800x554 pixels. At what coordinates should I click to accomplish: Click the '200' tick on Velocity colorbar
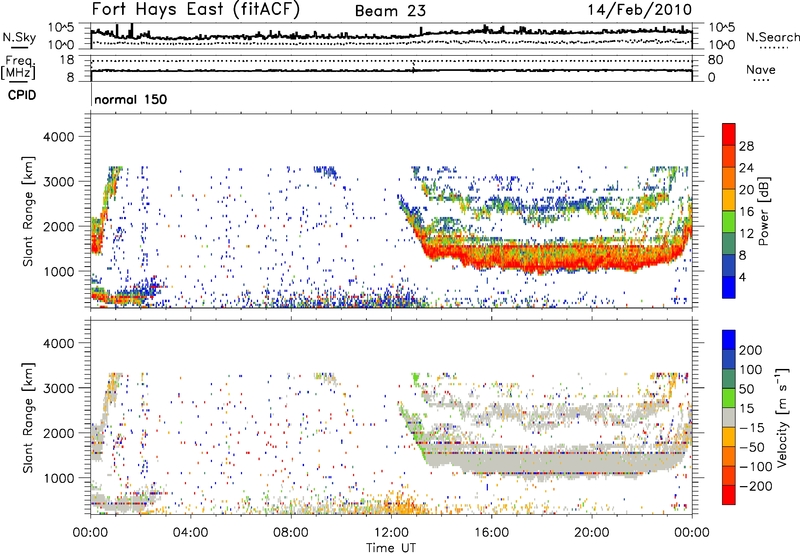(751, 350)
